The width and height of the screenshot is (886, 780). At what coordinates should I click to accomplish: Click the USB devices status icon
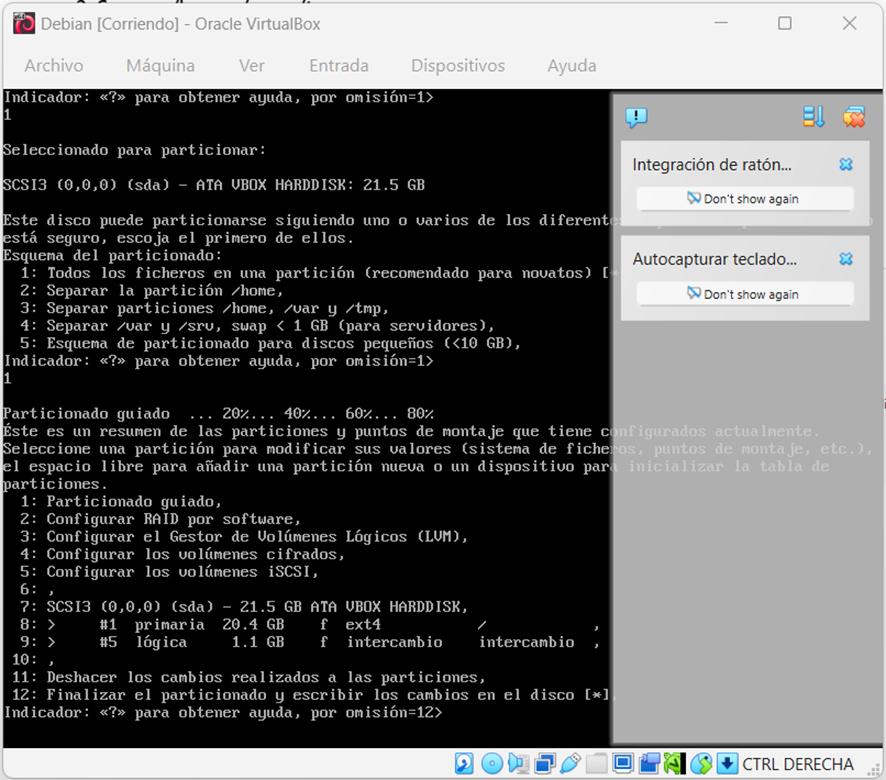point(570,764)
